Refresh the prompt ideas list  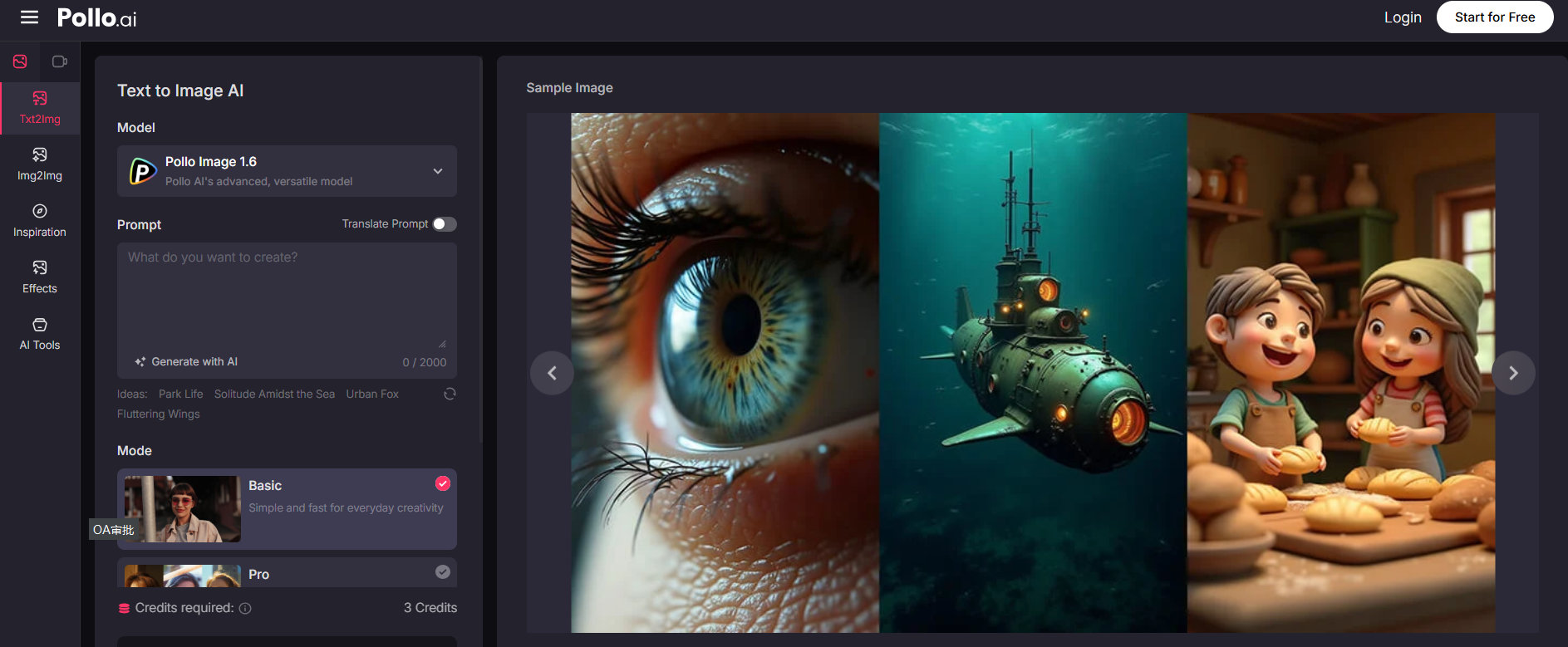(x=450, y=394)
